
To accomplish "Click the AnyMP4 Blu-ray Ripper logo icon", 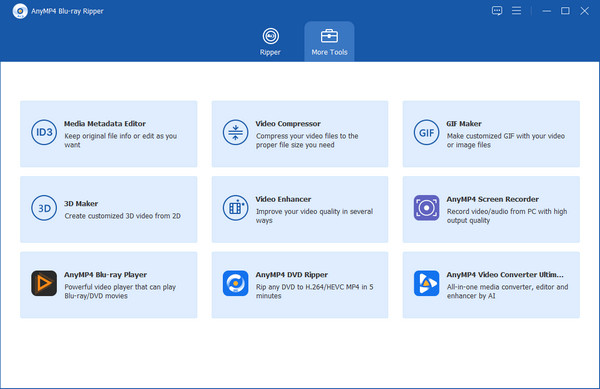I will (20, 11).
